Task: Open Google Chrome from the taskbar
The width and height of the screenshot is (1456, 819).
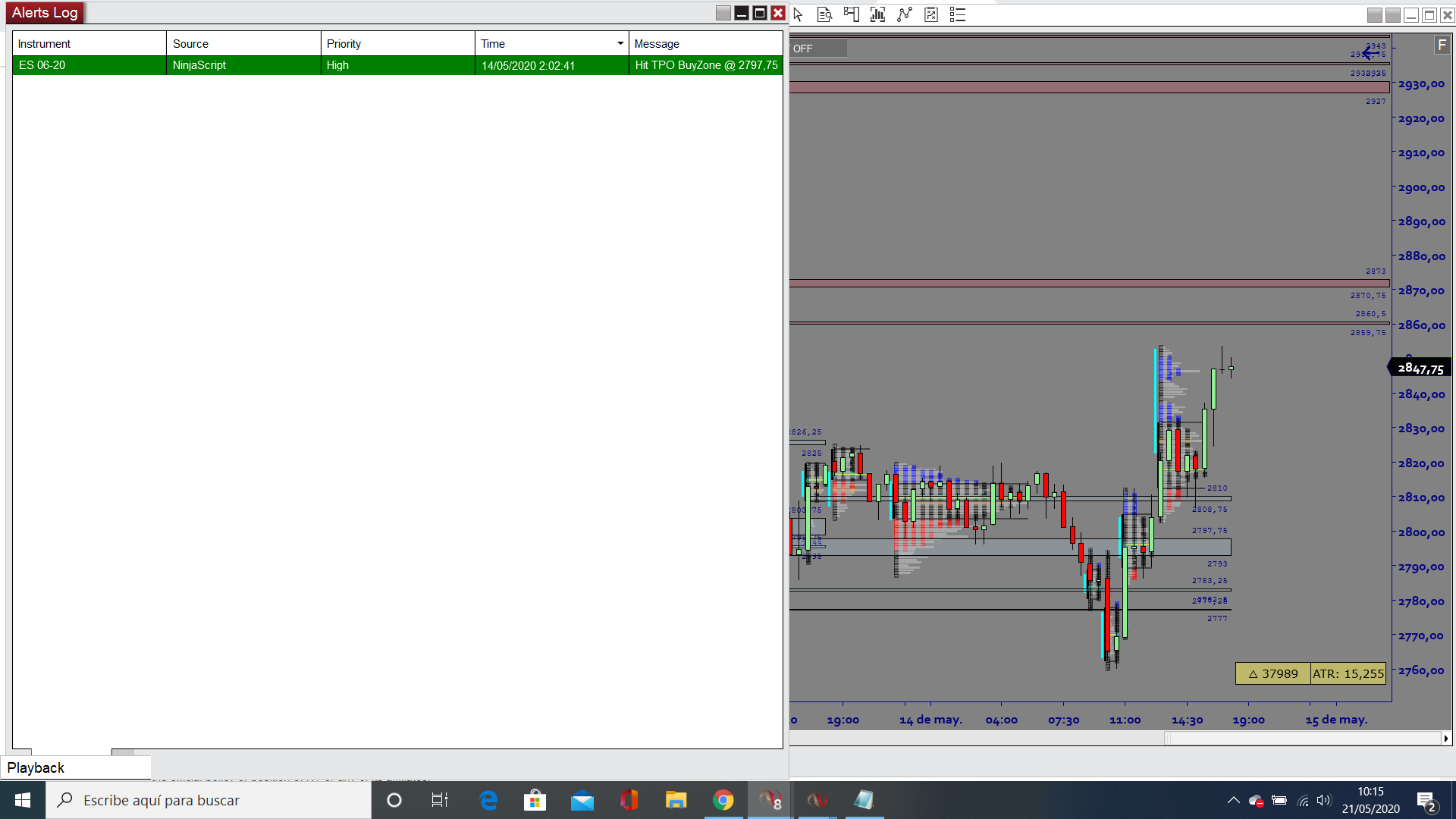Action: coord(723,800)
